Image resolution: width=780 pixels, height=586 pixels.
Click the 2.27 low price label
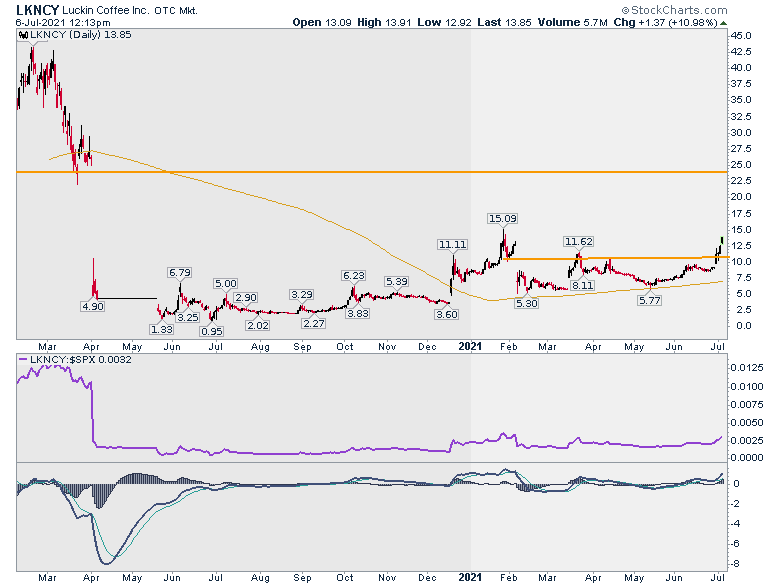pos(314,323)
